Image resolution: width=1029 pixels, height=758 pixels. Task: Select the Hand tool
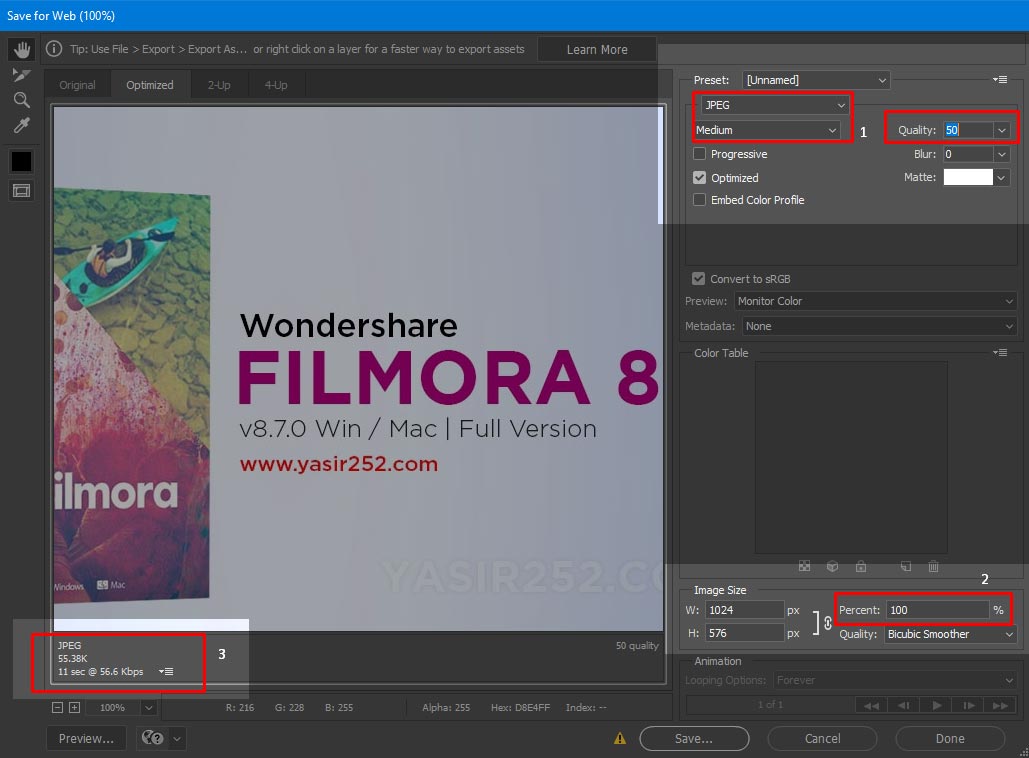[x=22, y=48]
